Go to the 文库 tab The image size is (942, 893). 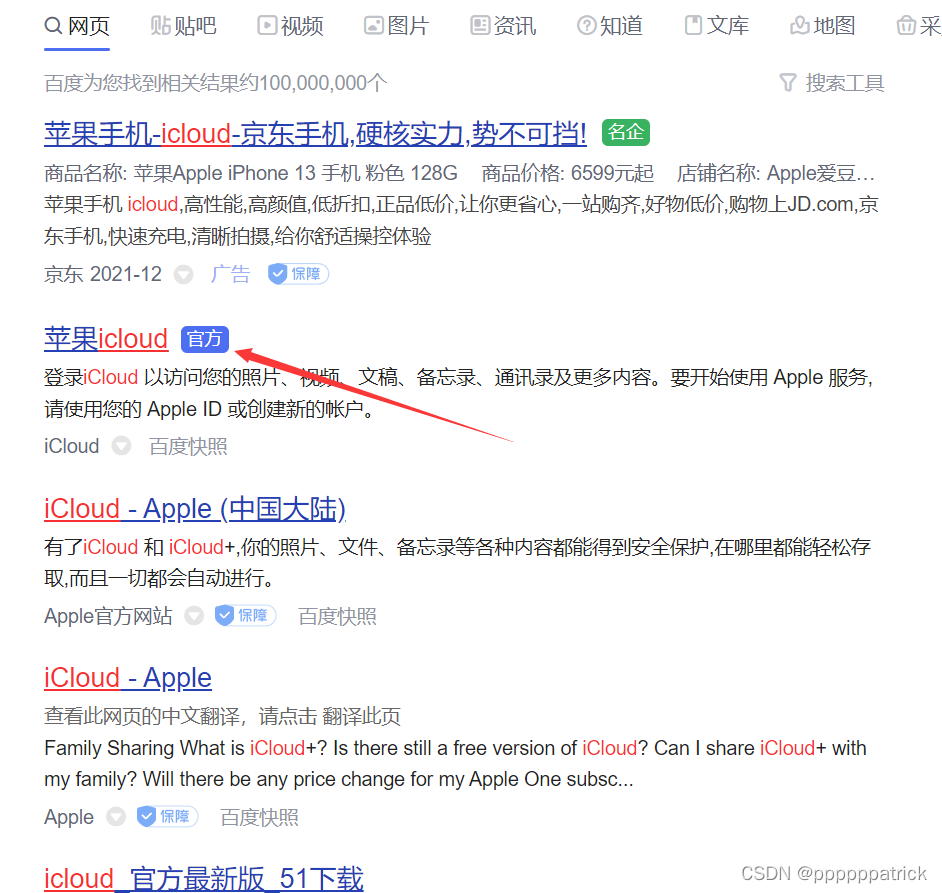pos(717,26)
